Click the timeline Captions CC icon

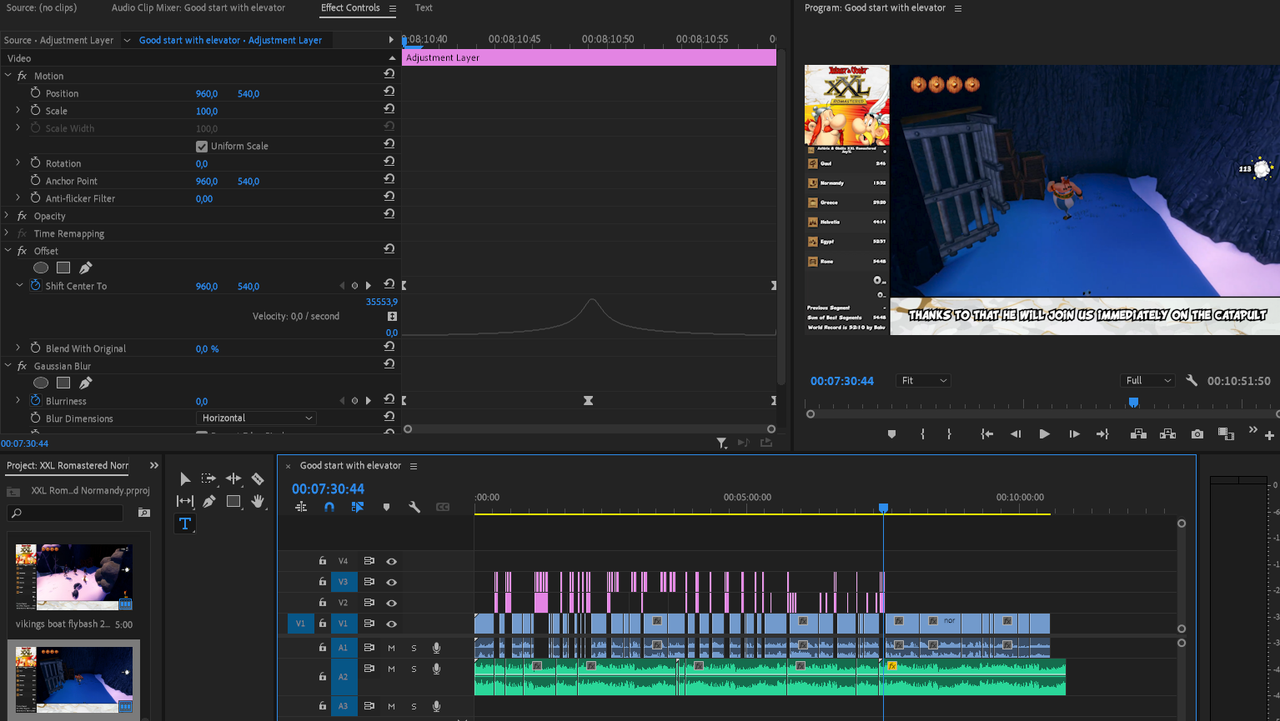[x=443, y=507]
